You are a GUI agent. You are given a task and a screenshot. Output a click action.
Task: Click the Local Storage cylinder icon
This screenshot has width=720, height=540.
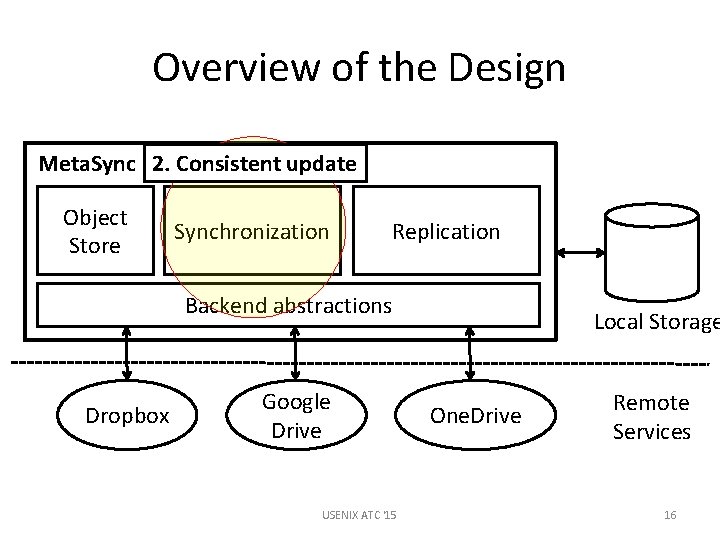pos(652,252)
